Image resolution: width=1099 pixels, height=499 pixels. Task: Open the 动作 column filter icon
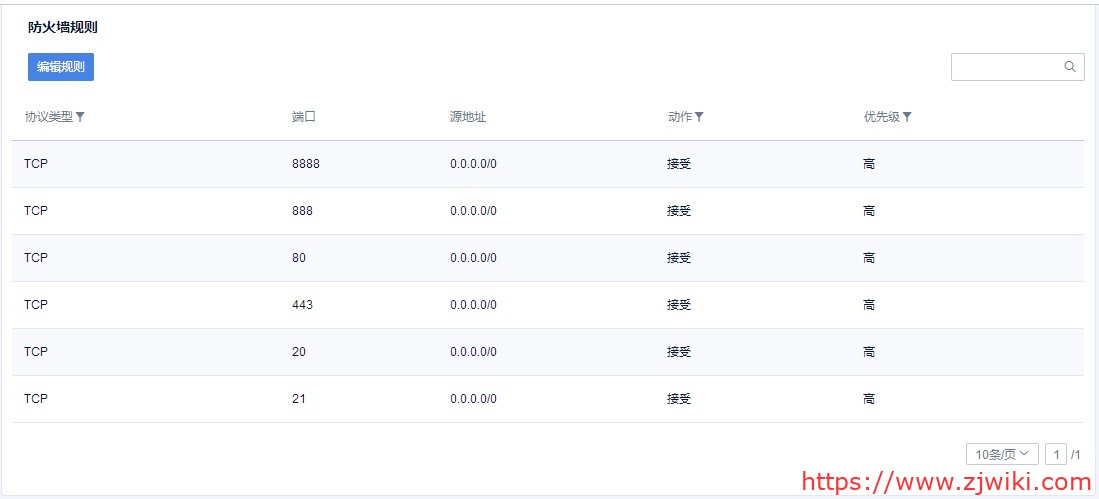pos(699,117)
